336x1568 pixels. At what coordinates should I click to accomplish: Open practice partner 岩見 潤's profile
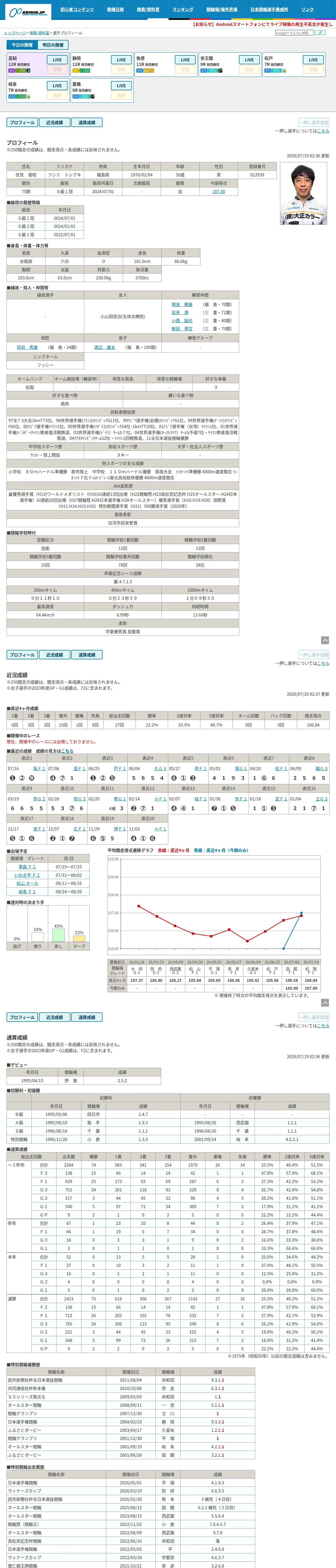[180, 312]
